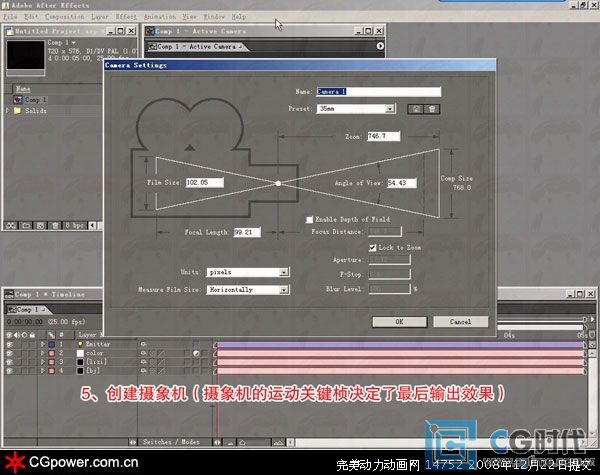Click the quality switch on color layer
600x475 pixels.
[x=162, y=353]
